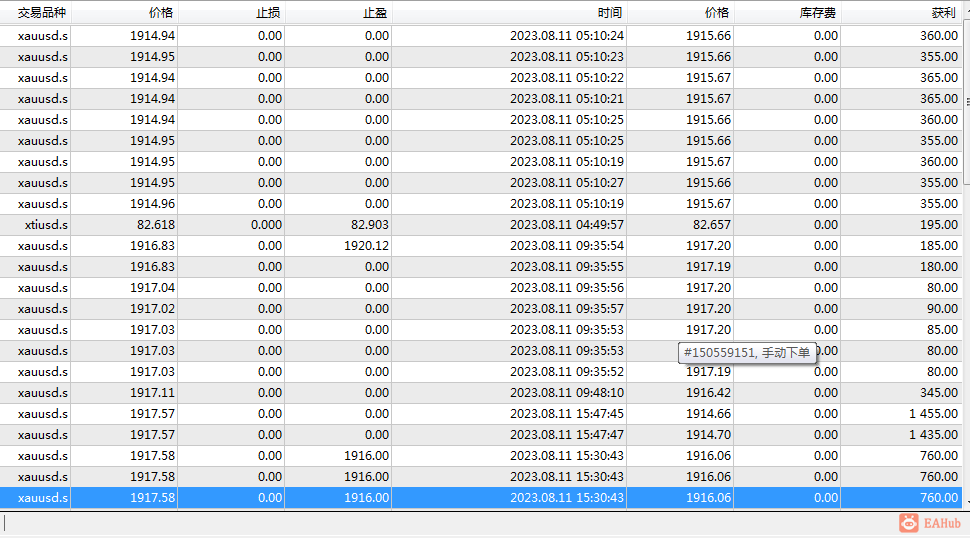Click the 1 455.00 profit value
Image resolution: width=970 pixels, height=538 pixels.
pyautogui.click(x=934, y=414)
